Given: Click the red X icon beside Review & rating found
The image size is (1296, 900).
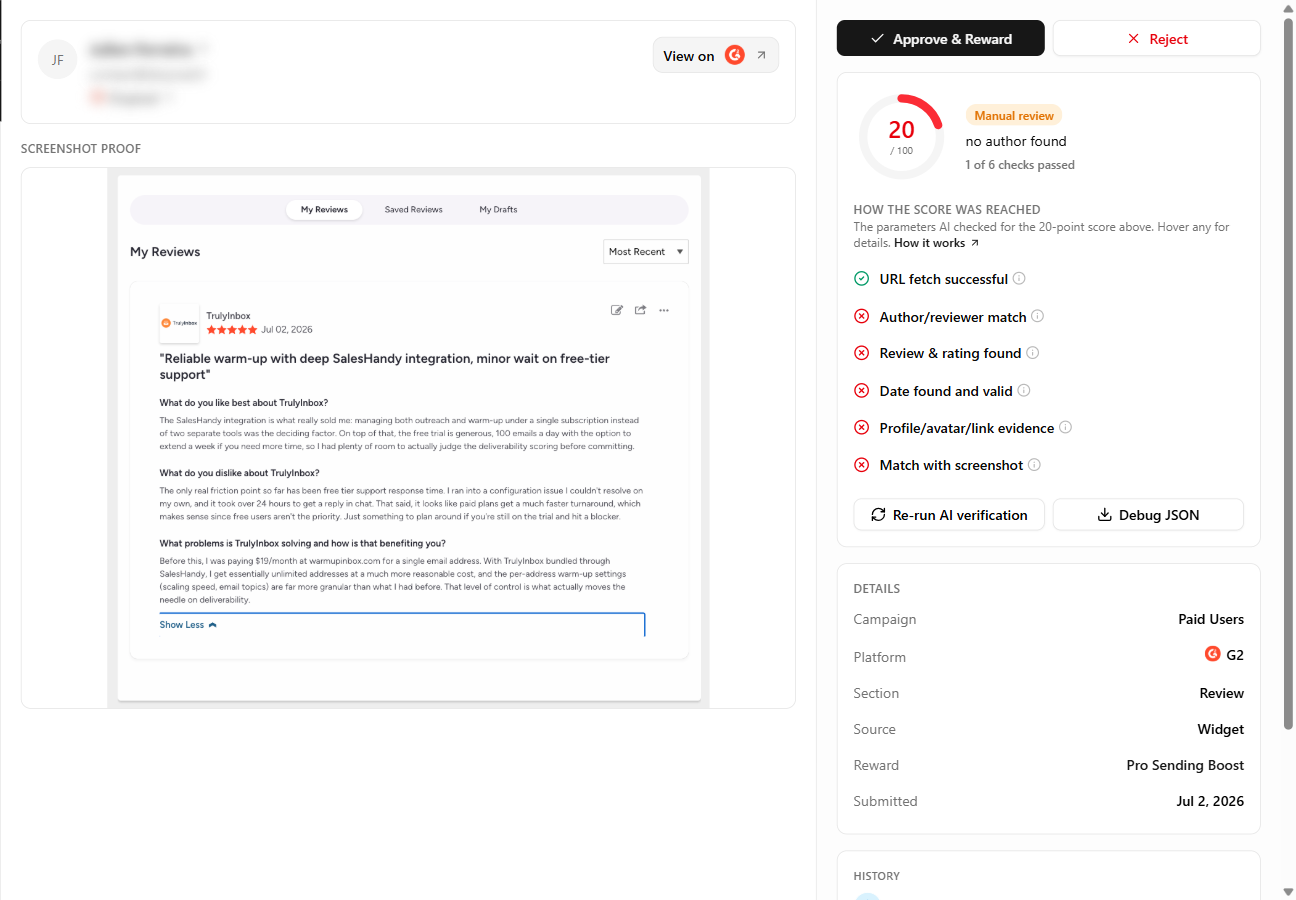Looking at the screenshot, I should pos(861,353).
